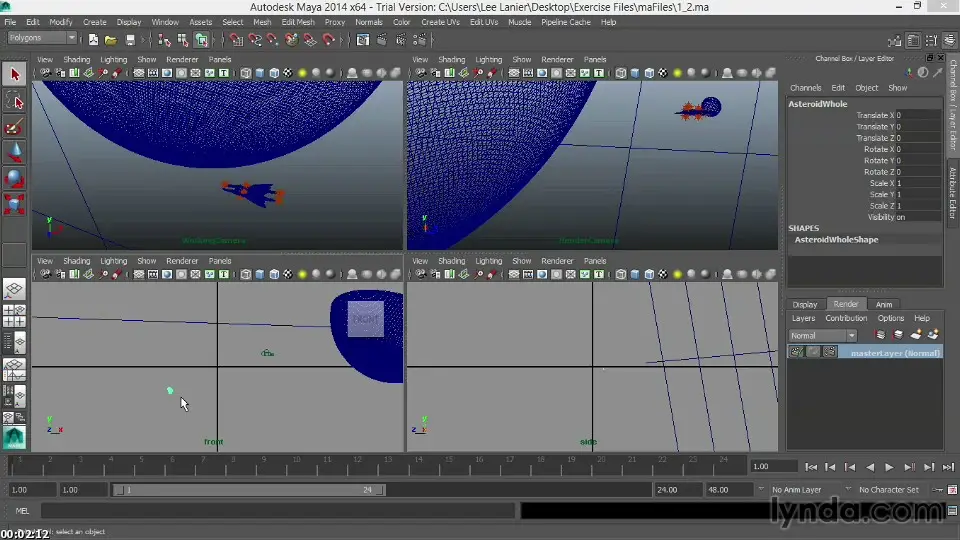Select the arrow Select tool in toolbox

pyautogui.click(x=15, y=74)
